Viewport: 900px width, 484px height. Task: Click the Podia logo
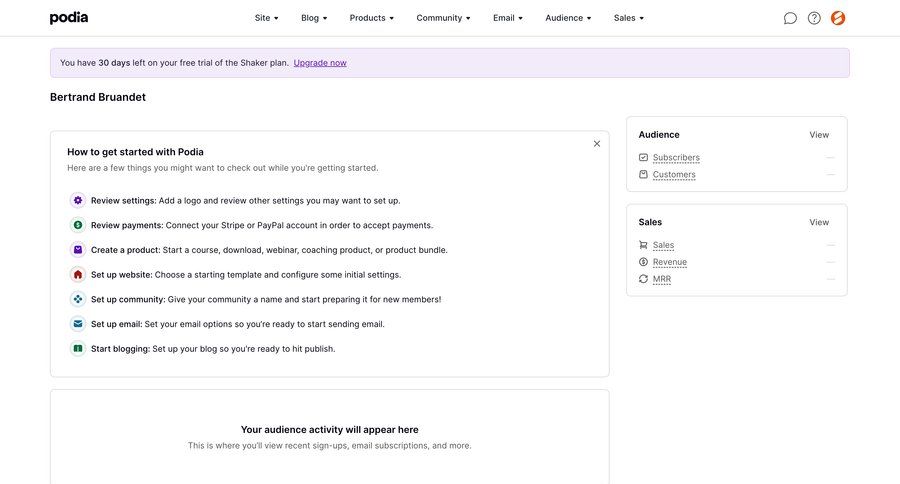pos(69,18)
